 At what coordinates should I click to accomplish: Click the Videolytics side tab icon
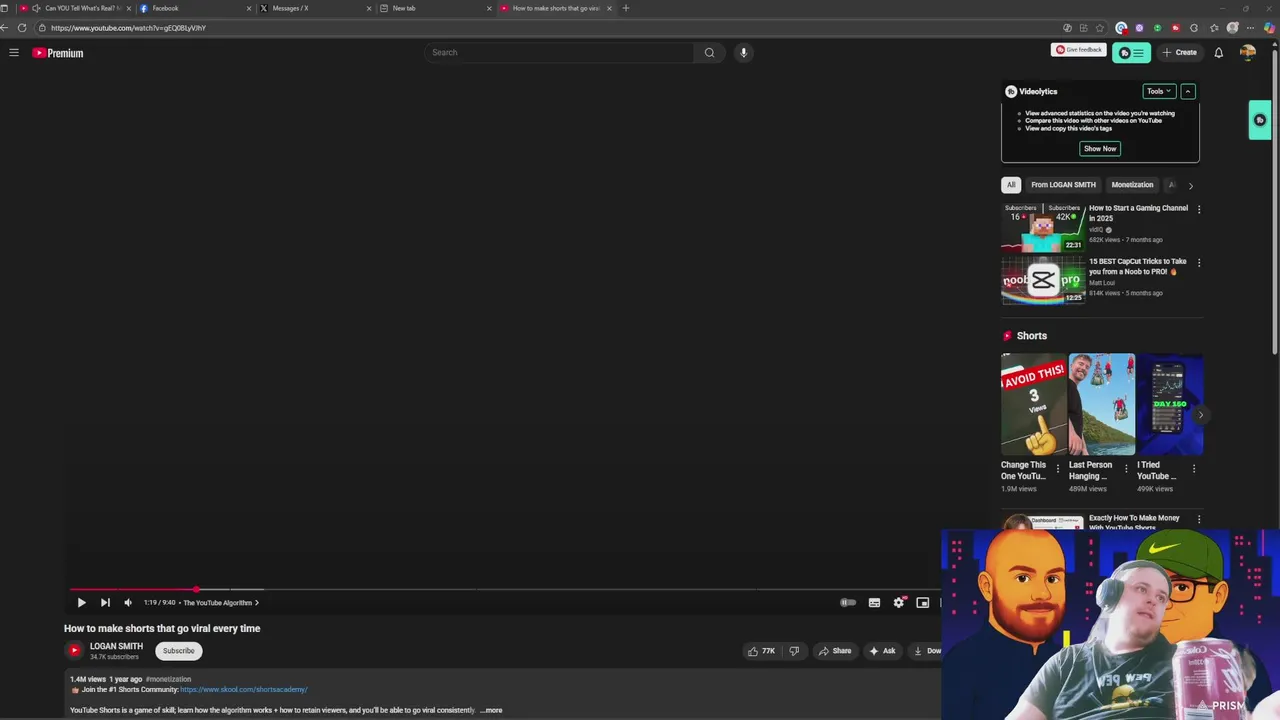coord(1259,120)
